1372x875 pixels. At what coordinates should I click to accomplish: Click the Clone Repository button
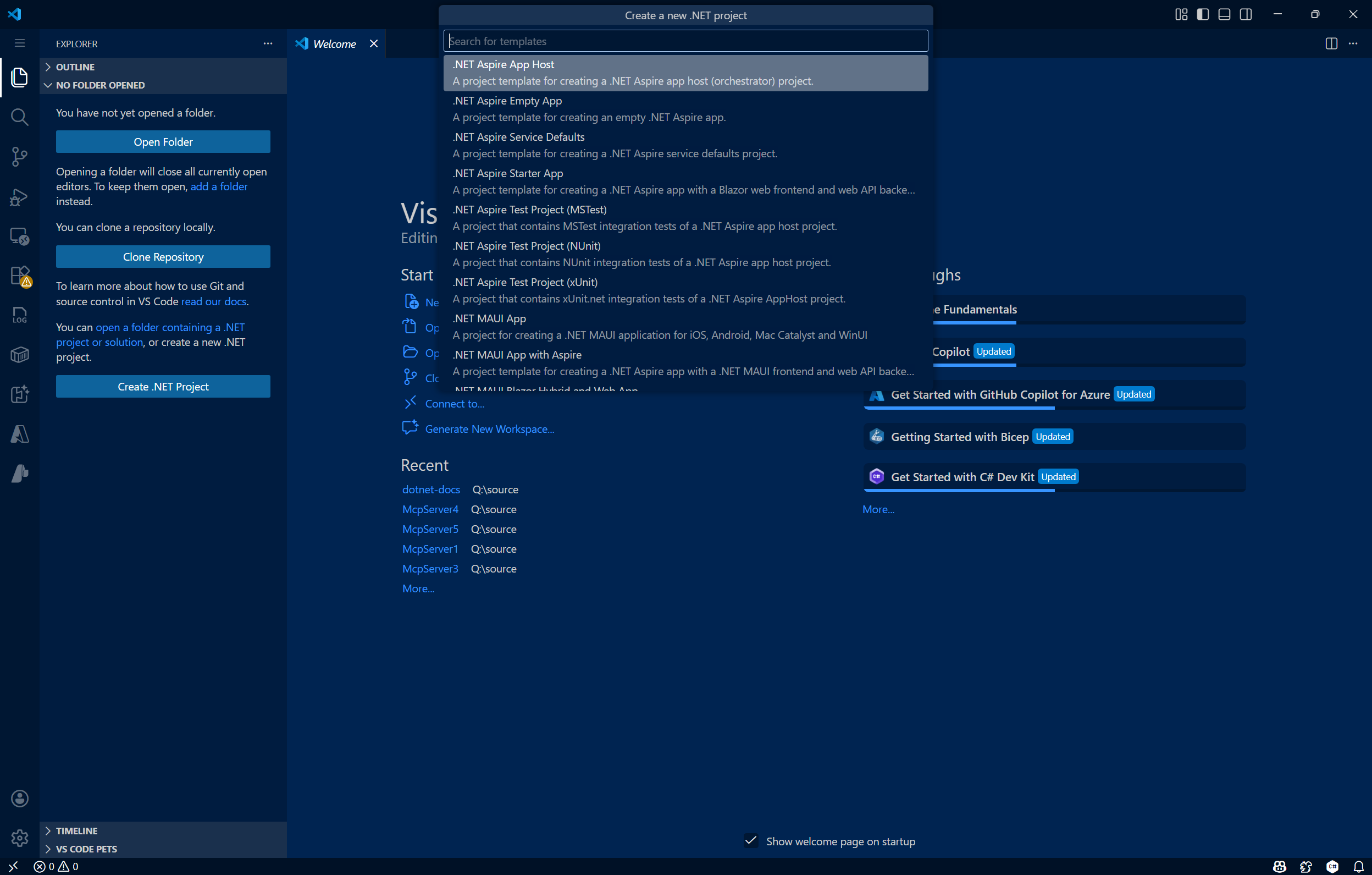click(163, 256)
